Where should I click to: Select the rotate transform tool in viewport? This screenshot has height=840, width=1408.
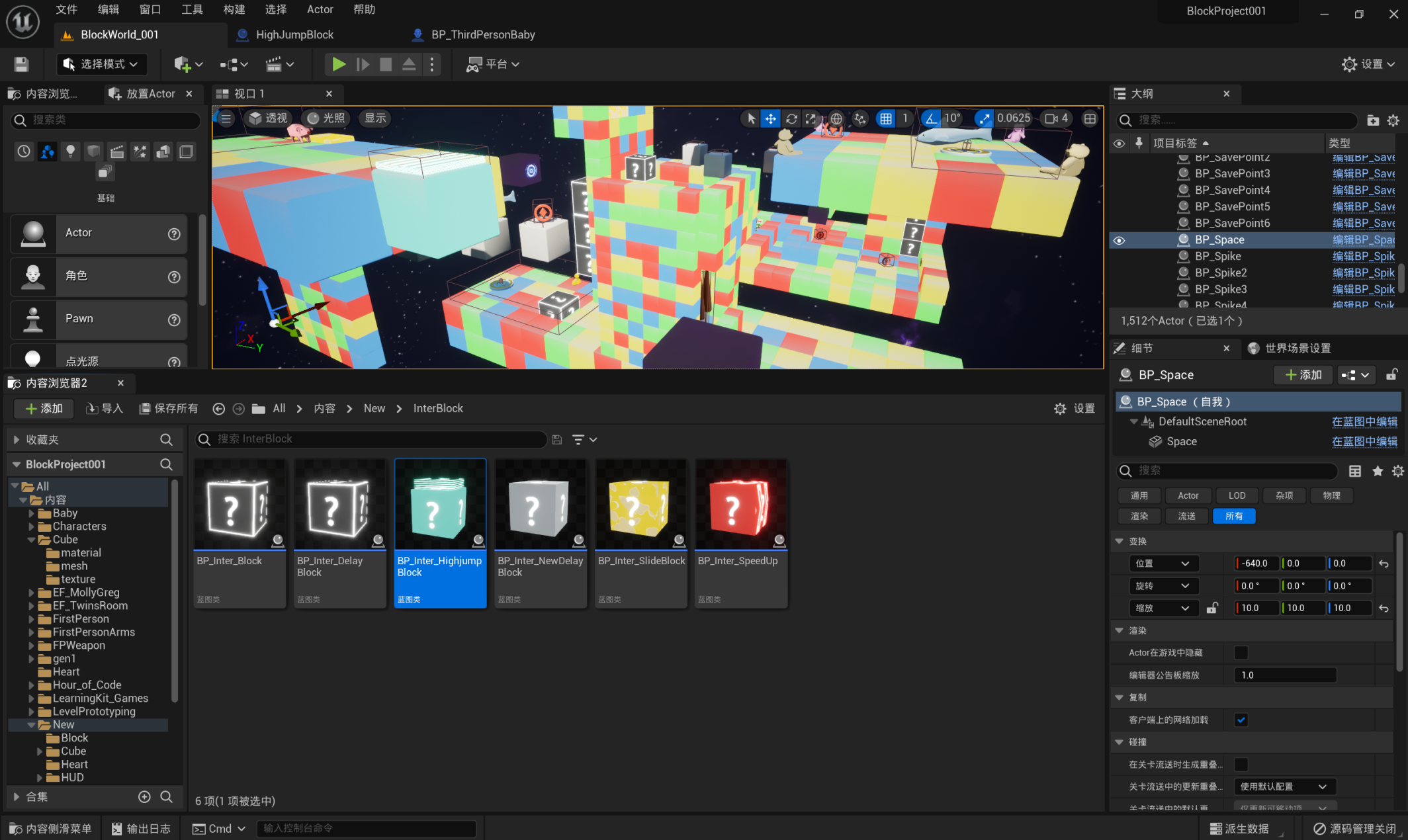click(791, 118)
